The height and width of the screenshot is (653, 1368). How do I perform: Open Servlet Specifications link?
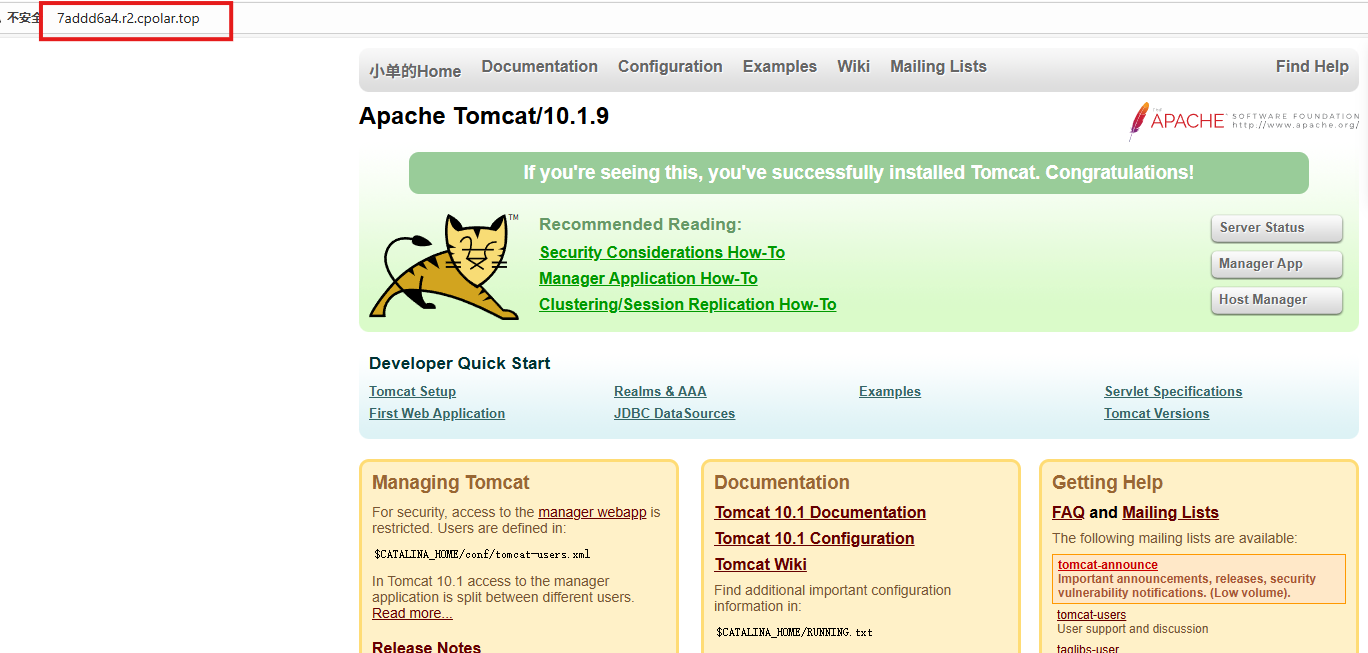tap(1173, 392)
